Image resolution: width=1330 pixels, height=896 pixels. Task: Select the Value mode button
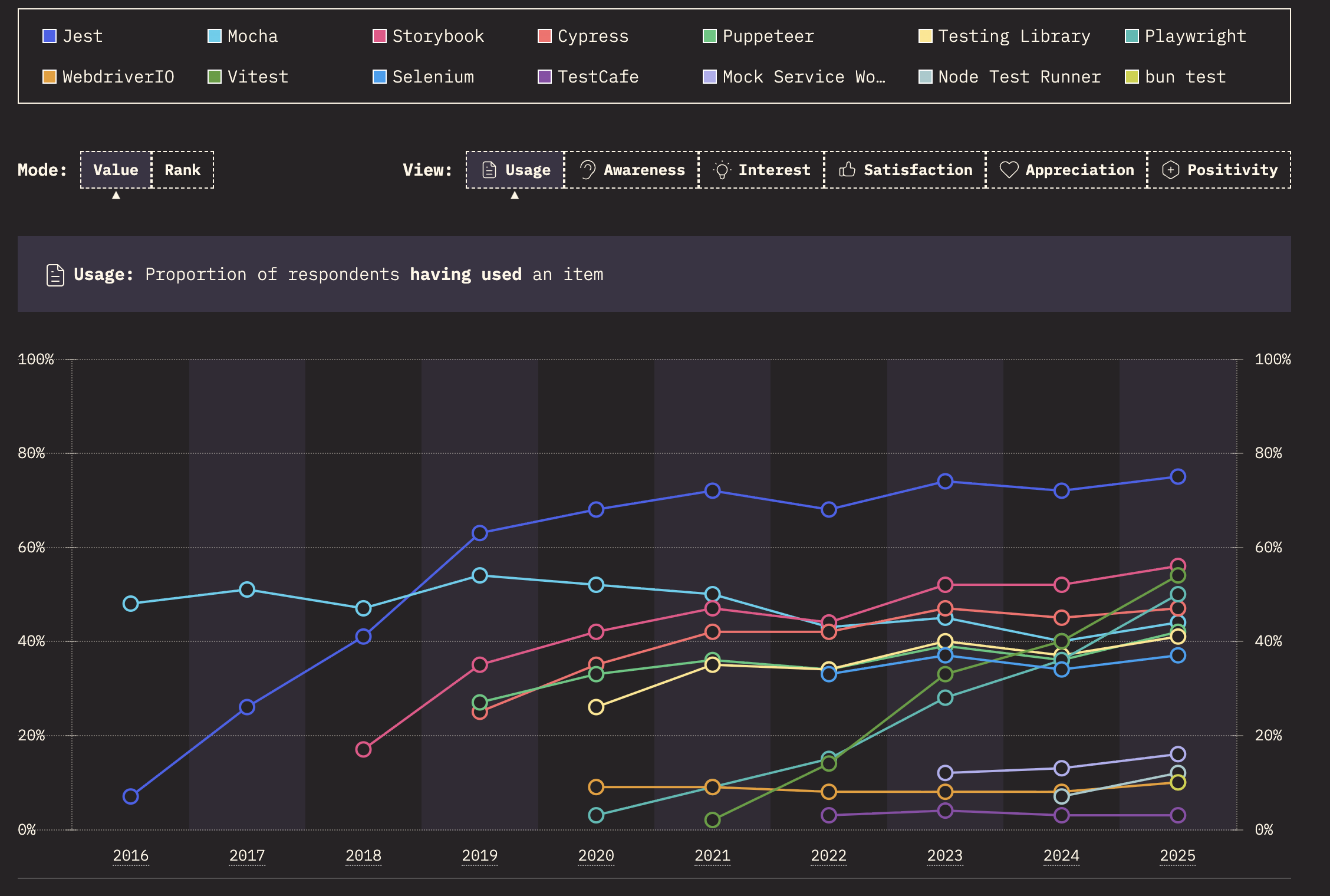click(116, 170)
